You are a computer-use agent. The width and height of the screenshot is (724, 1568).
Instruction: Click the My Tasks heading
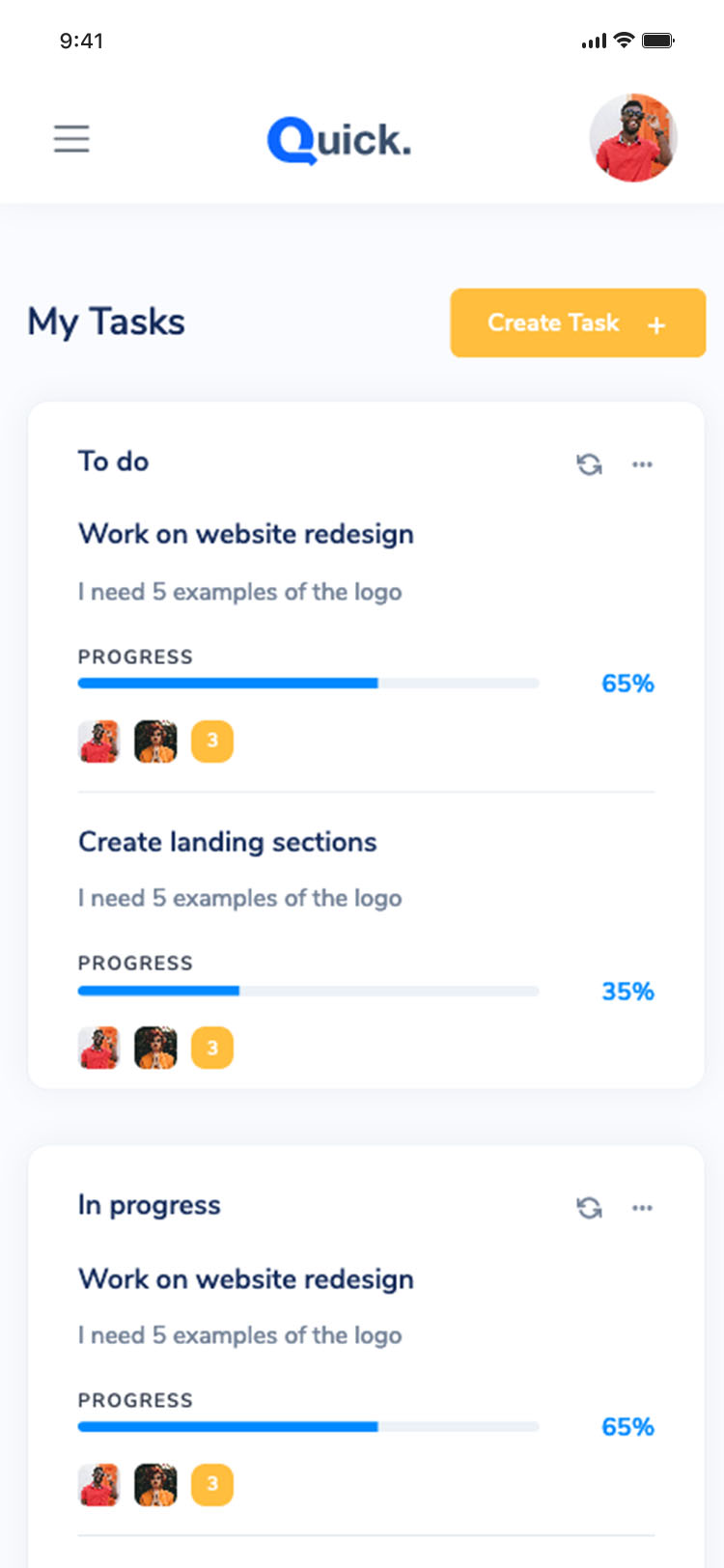106,322
